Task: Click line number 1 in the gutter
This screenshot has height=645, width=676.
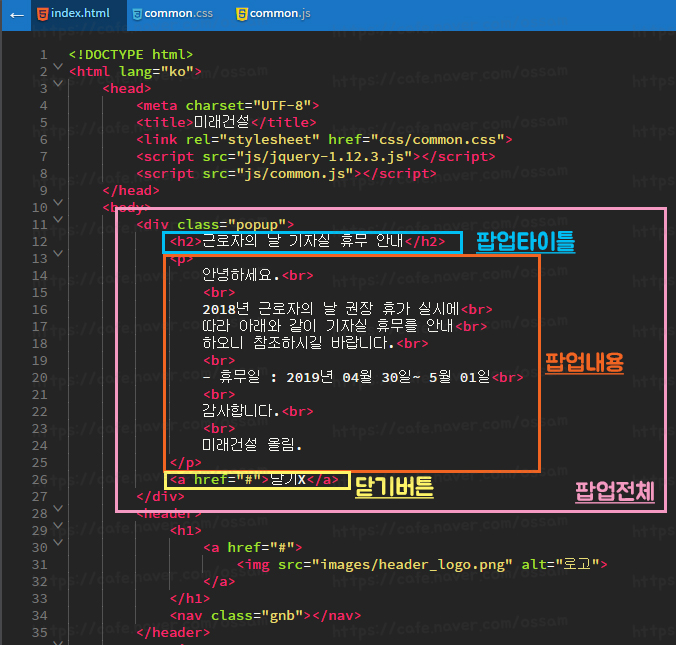Action: pos(44,55)
